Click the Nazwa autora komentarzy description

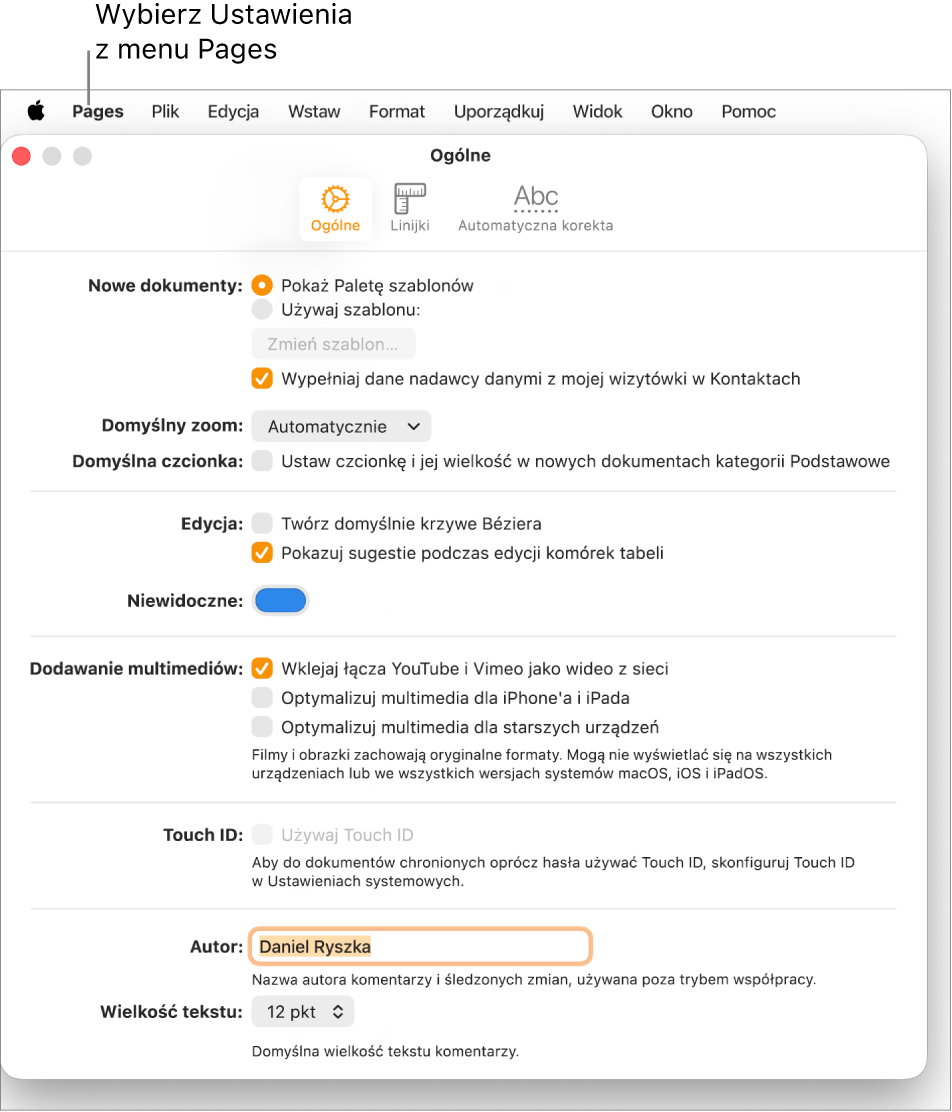point(533,979)
